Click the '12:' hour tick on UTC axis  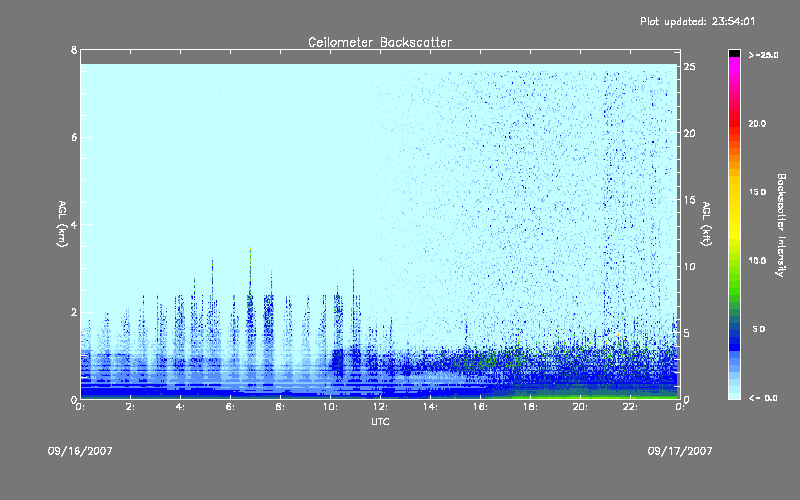pos(380,407)
